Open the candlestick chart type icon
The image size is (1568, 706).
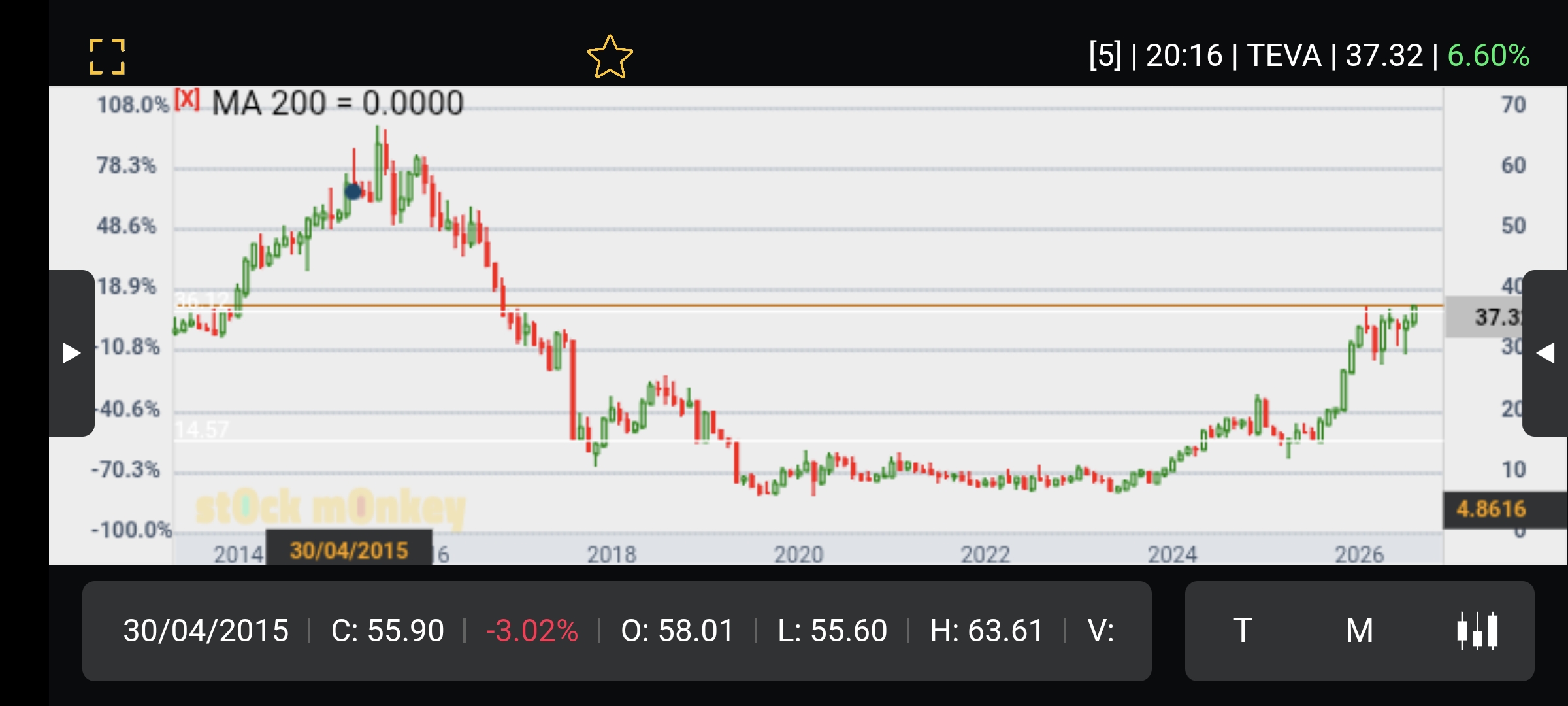1477,631
